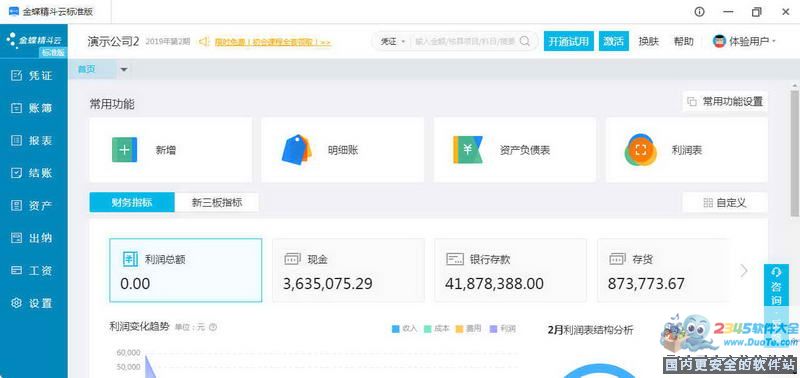Click the 2019年第2期 period label
This screenshot has width=800, height=378.
pyautogui.click(x=167, y=42)
